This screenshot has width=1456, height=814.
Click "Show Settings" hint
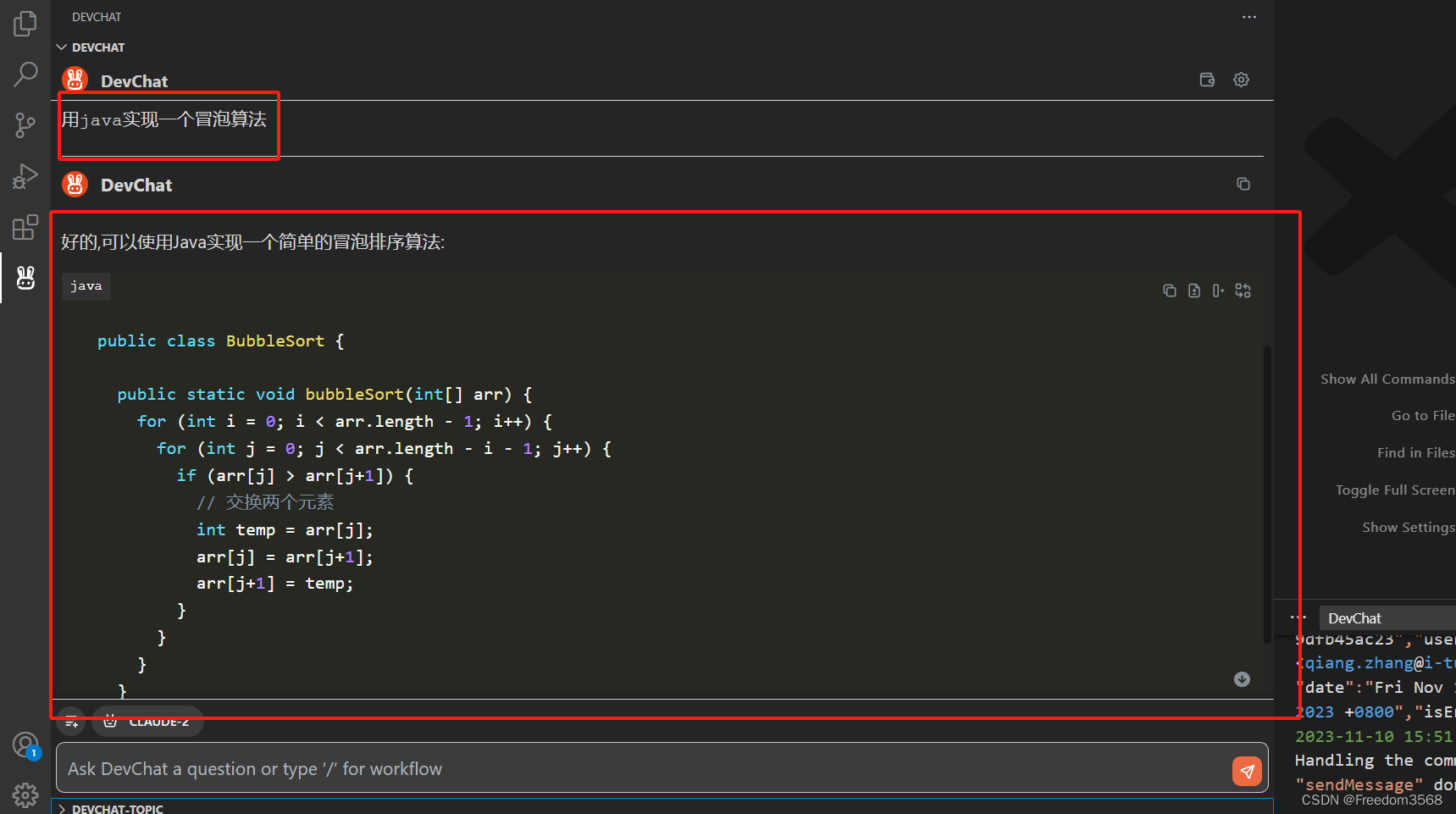click(x=1408, y=528)
